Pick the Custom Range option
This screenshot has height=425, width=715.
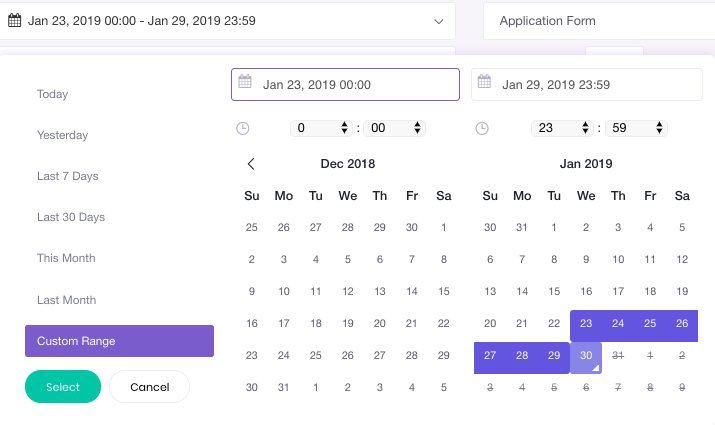tap(119, 341)
